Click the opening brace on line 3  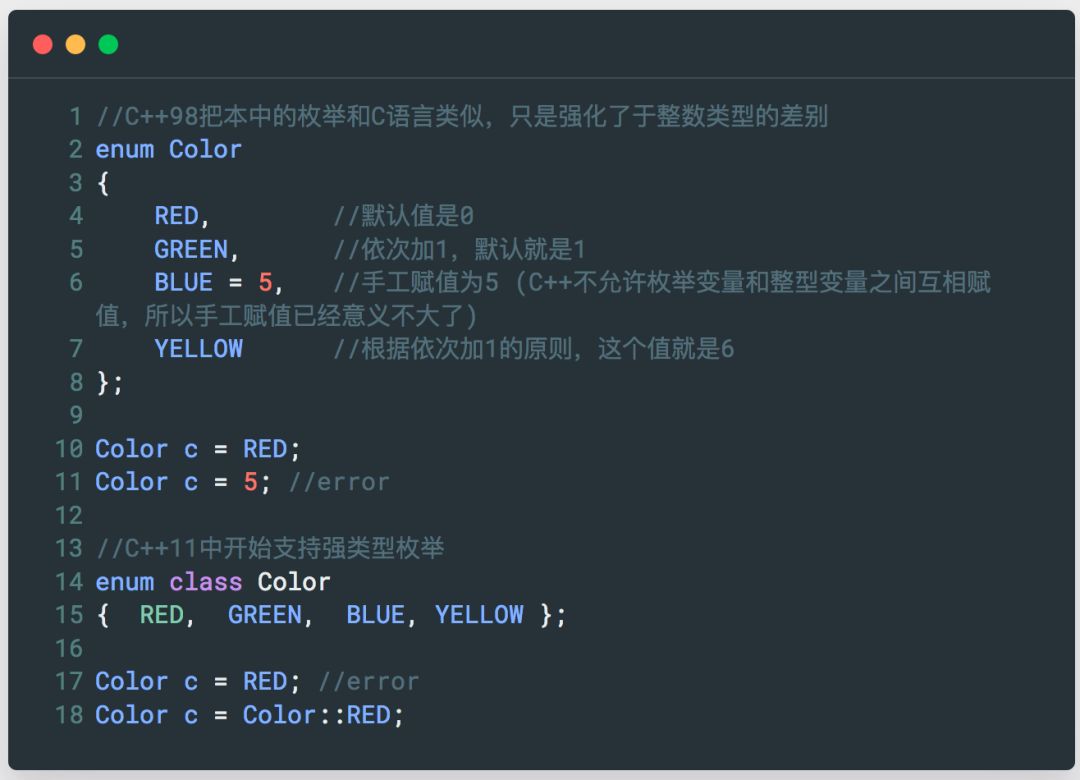tap(102, 183)
